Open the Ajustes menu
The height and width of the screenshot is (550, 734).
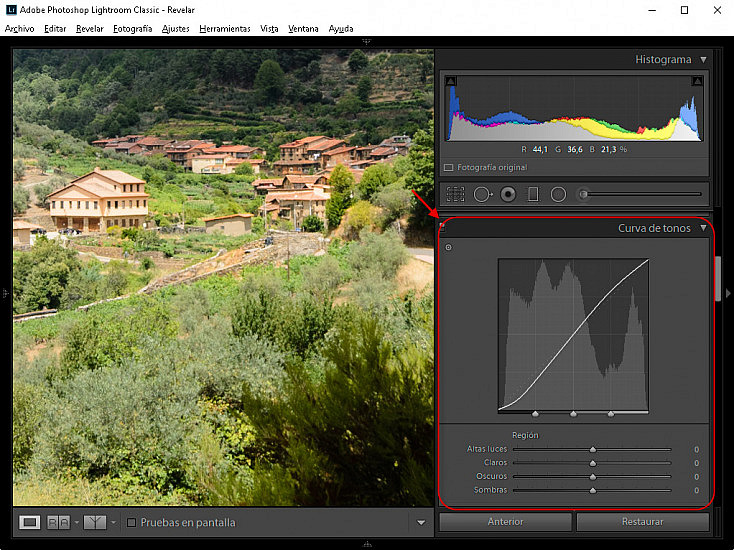pos(176,29)
